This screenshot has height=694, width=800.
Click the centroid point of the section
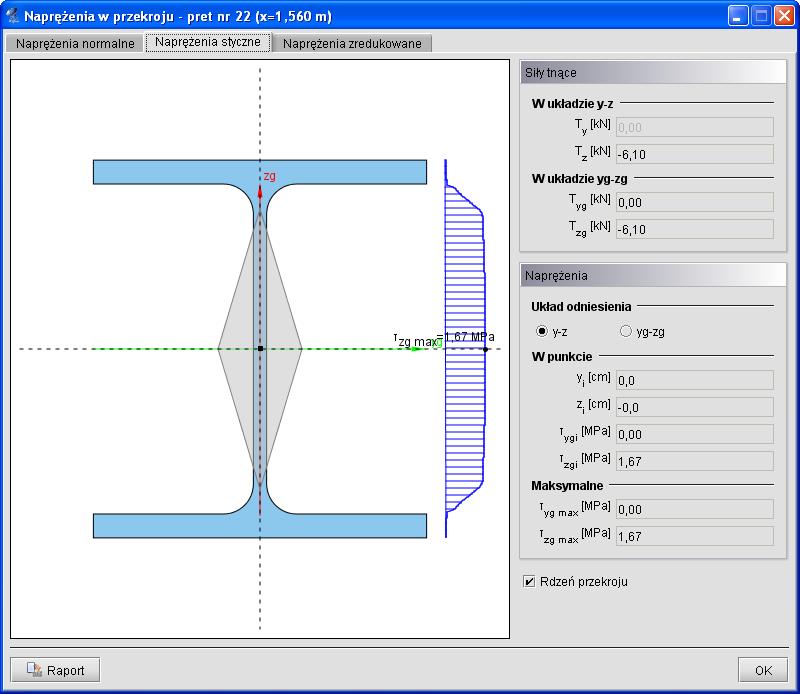260,349
